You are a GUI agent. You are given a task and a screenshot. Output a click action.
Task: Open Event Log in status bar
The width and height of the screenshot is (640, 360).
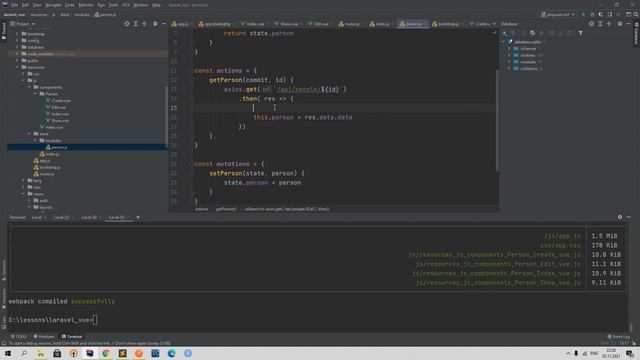[x=619, y=337]
